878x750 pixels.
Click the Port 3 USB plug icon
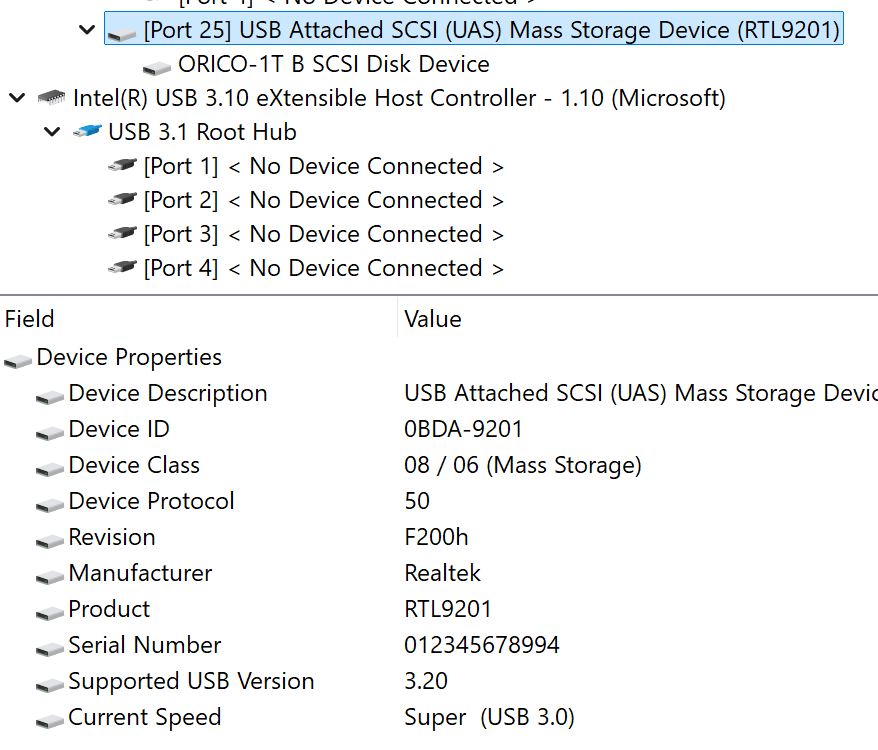tap(122, 234)
